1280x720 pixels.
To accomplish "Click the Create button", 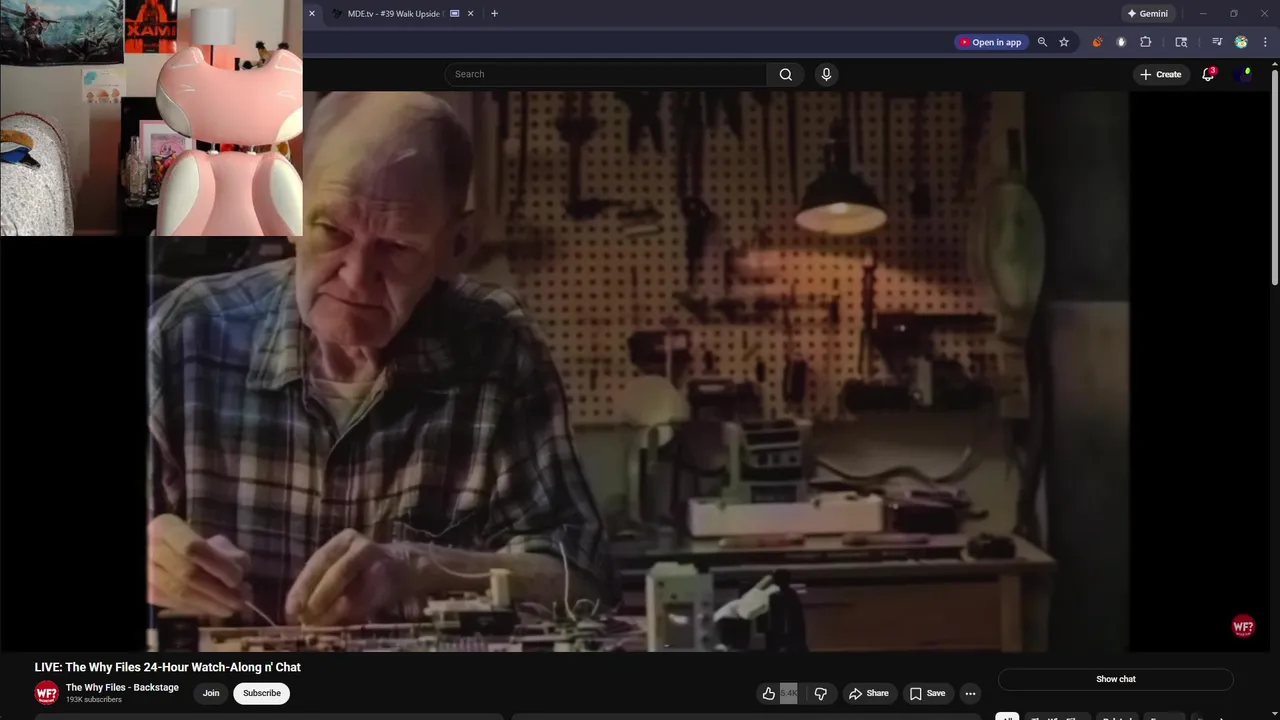I will pyautogui.click(x=1160, y=74).
